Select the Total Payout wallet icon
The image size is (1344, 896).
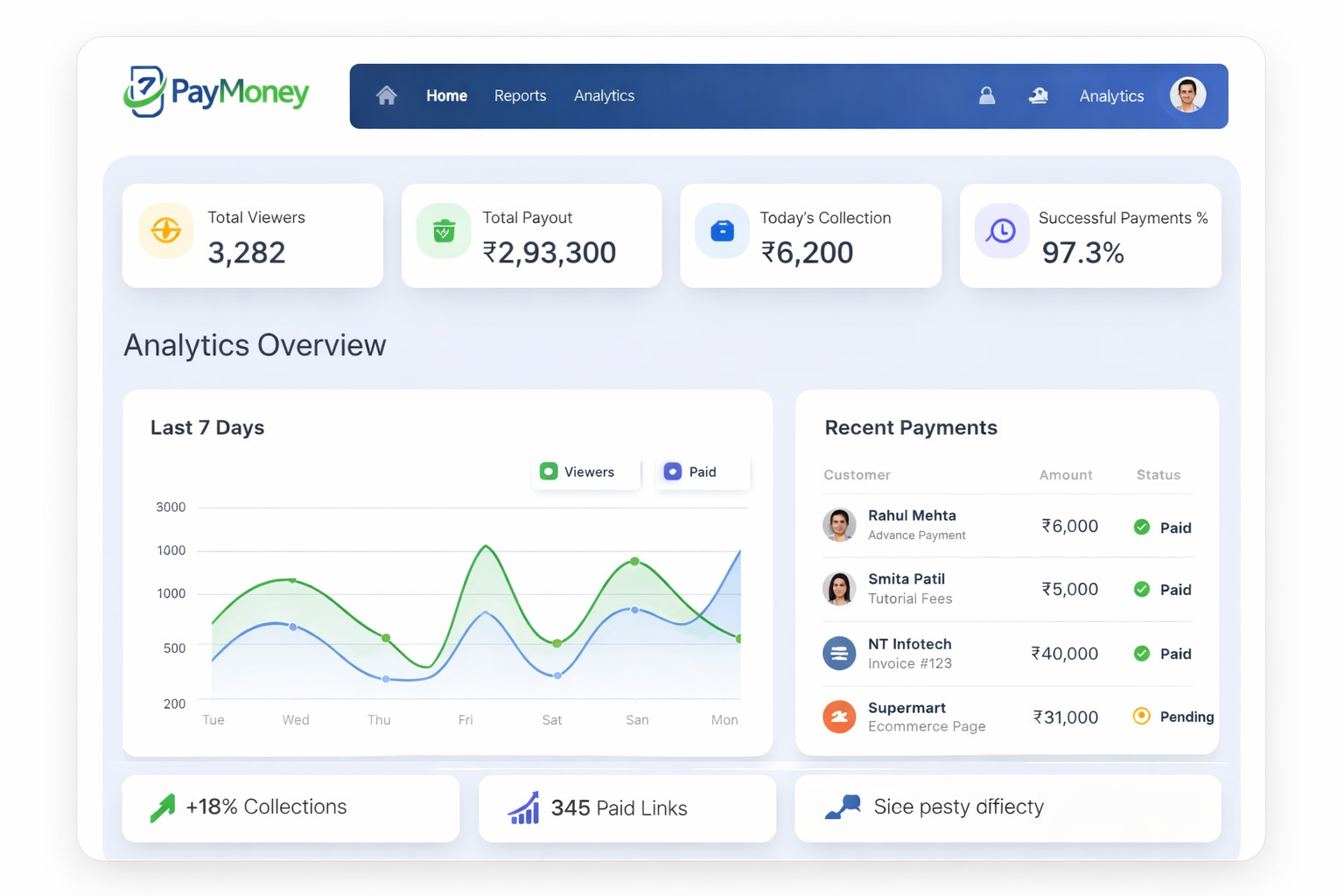click(x=444, y=230)
